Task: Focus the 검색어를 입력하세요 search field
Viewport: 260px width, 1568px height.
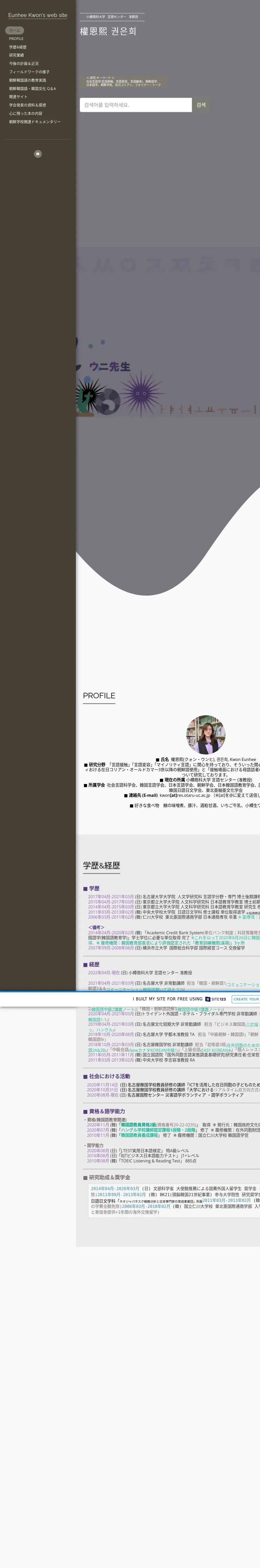Action: tap(136, 105)
